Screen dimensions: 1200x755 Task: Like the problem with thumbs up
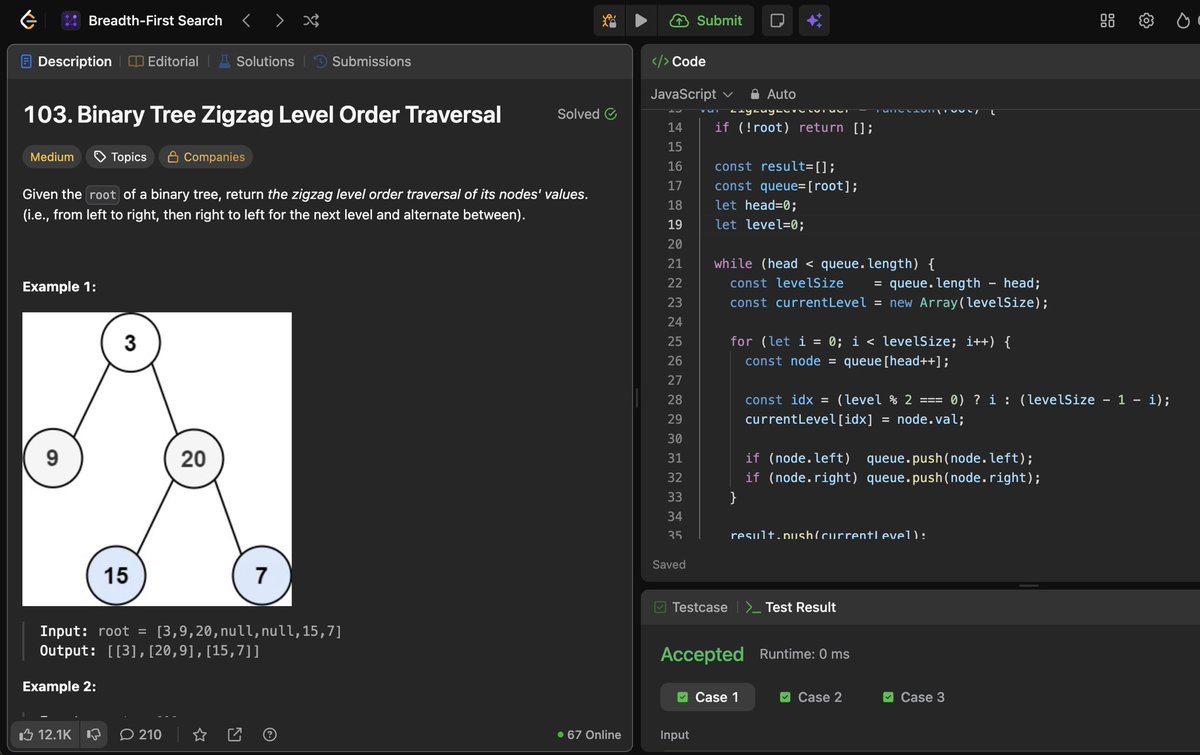(x=45, y=734)
